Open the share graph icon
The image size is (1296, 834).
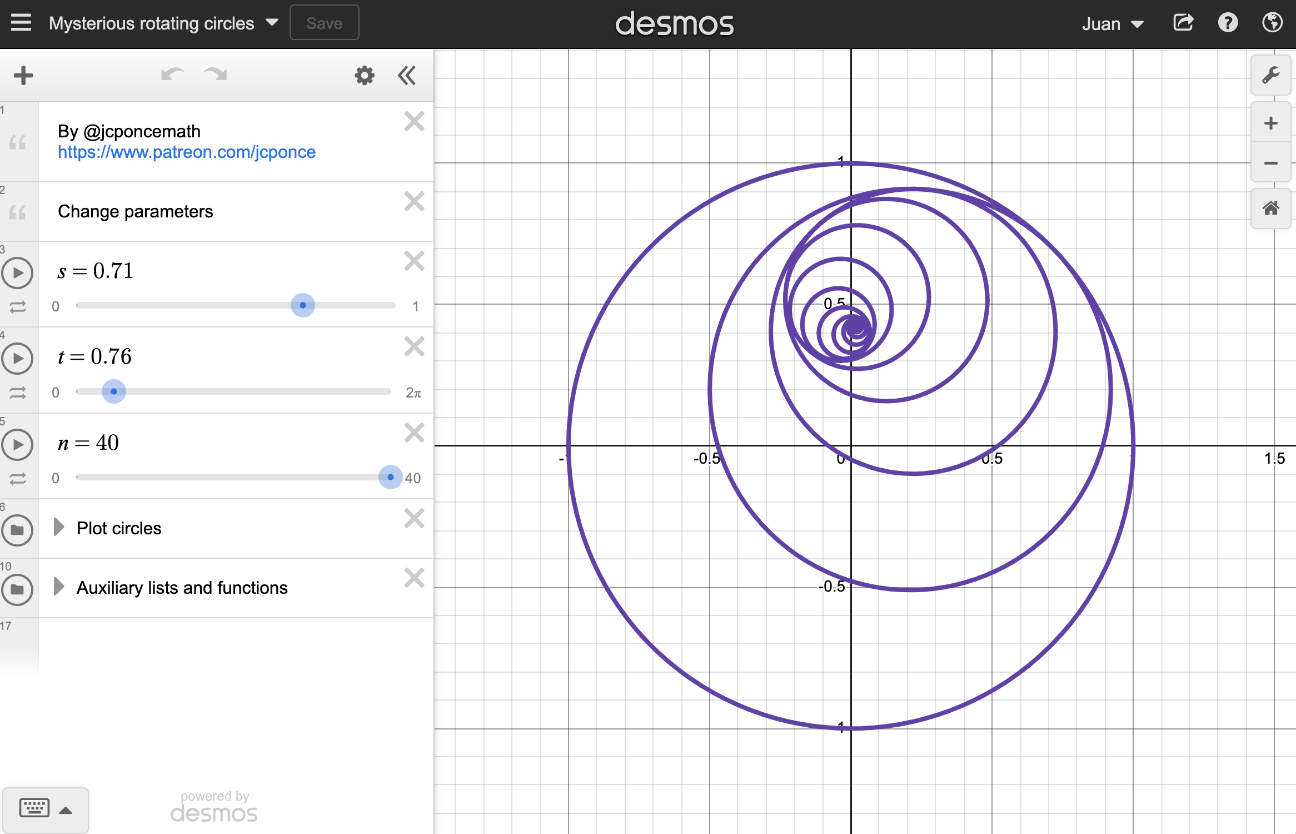[1183, 23]
